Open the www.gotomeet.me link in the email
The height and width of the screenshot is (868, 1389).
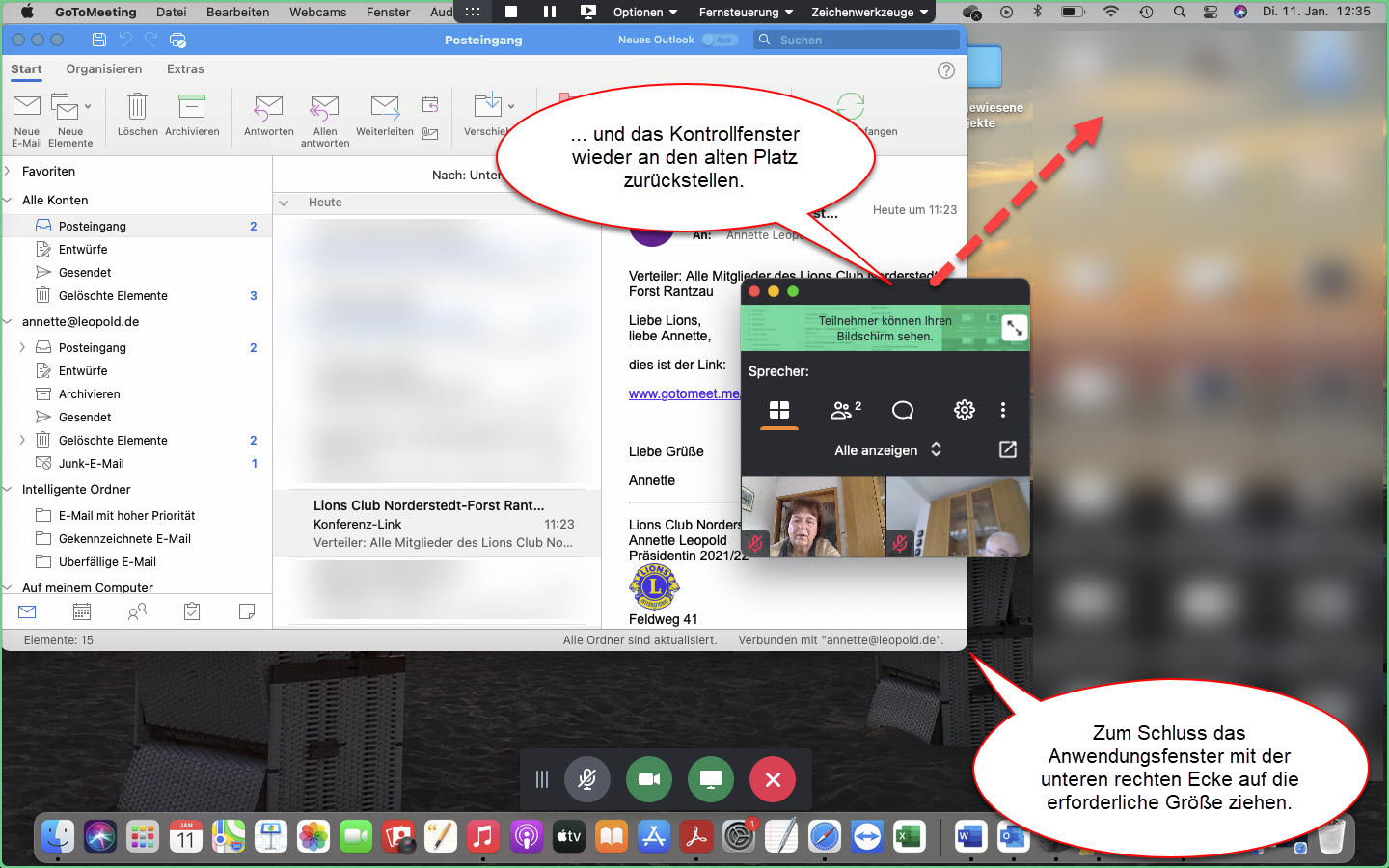(x=684, y=393)
